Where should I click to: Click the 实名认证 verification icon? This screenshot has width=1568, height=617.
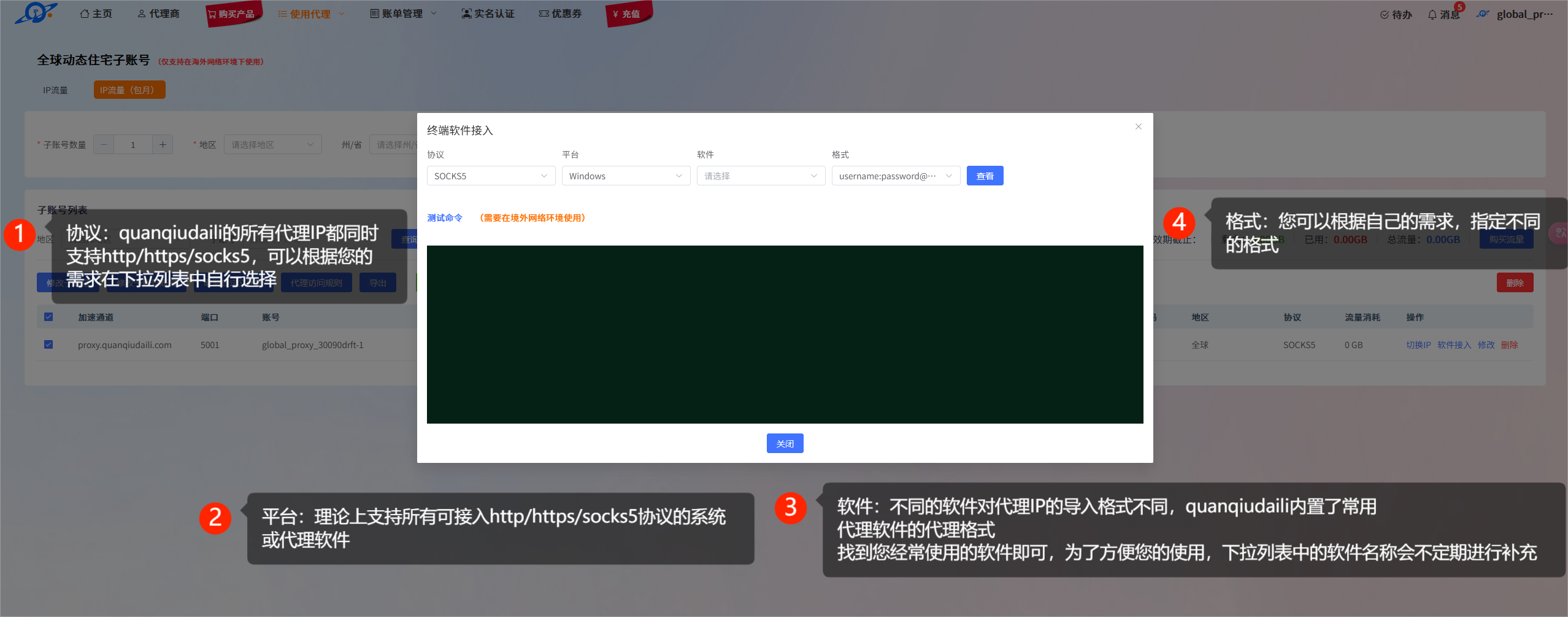465,13
